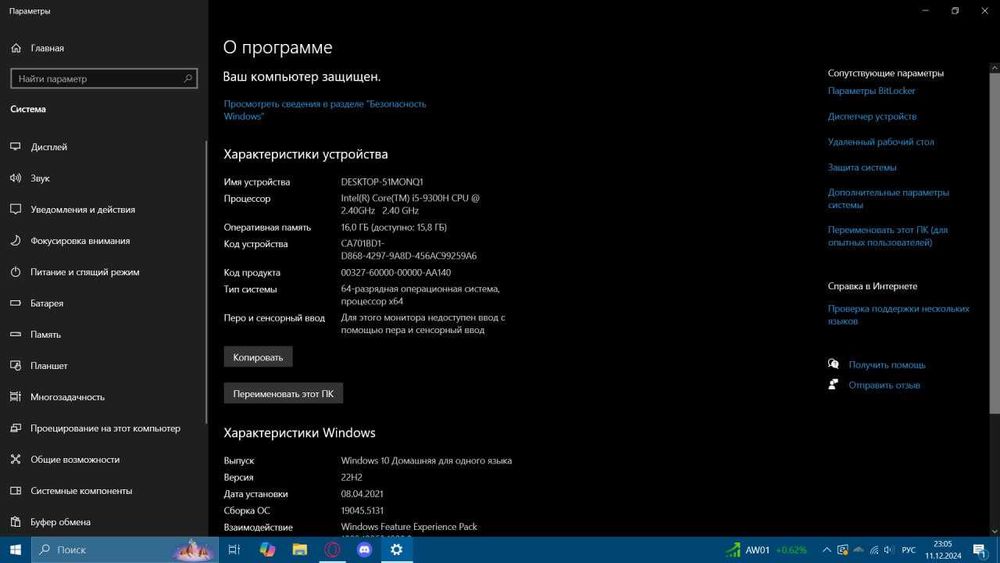Open the taskbar clock and date
This screenshot has height=563, width=1000.
click(x=943, y=550)
